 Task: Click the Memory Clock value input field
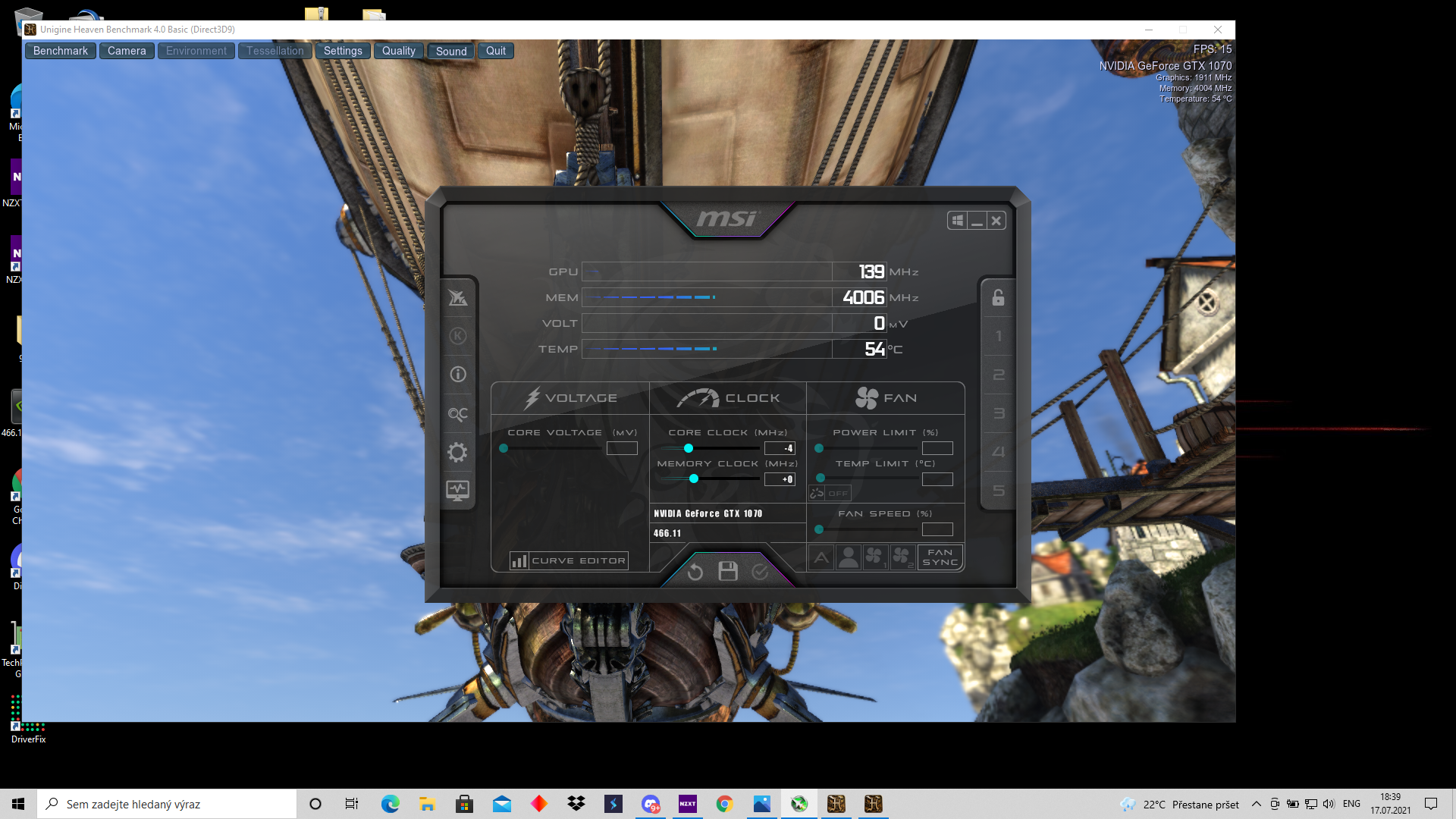click(780, 479)
